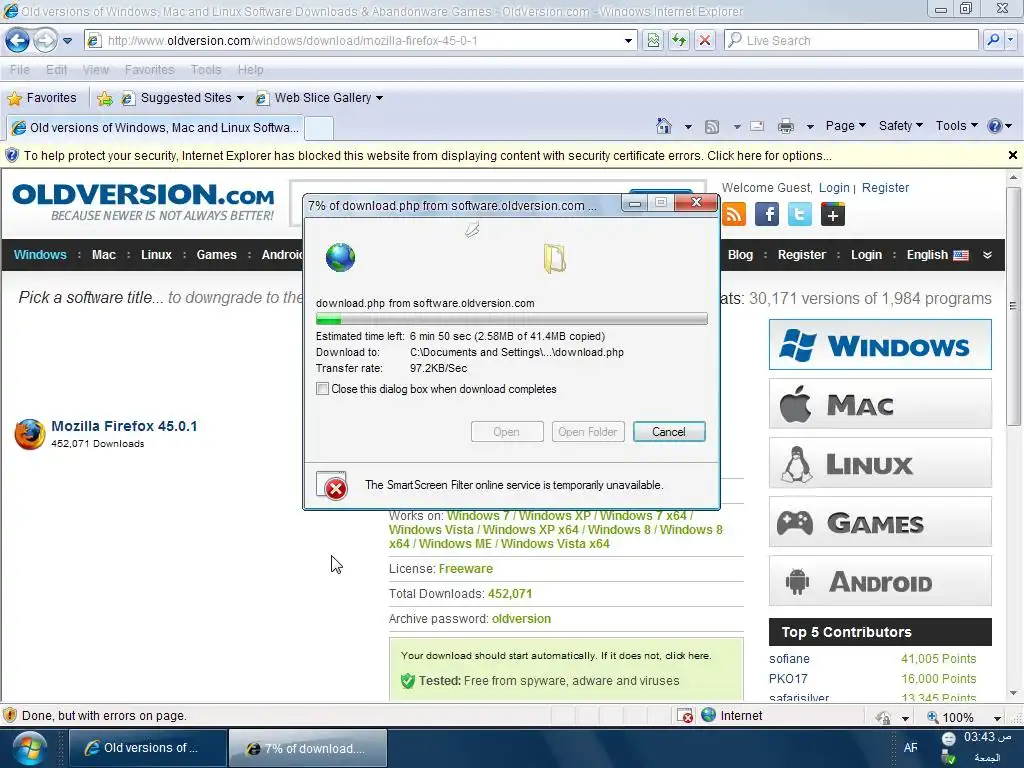Click the Register link near Welcome Guest
This screenshot has width=1024, height=768.
pyautogui.click(x=885, y=188)
